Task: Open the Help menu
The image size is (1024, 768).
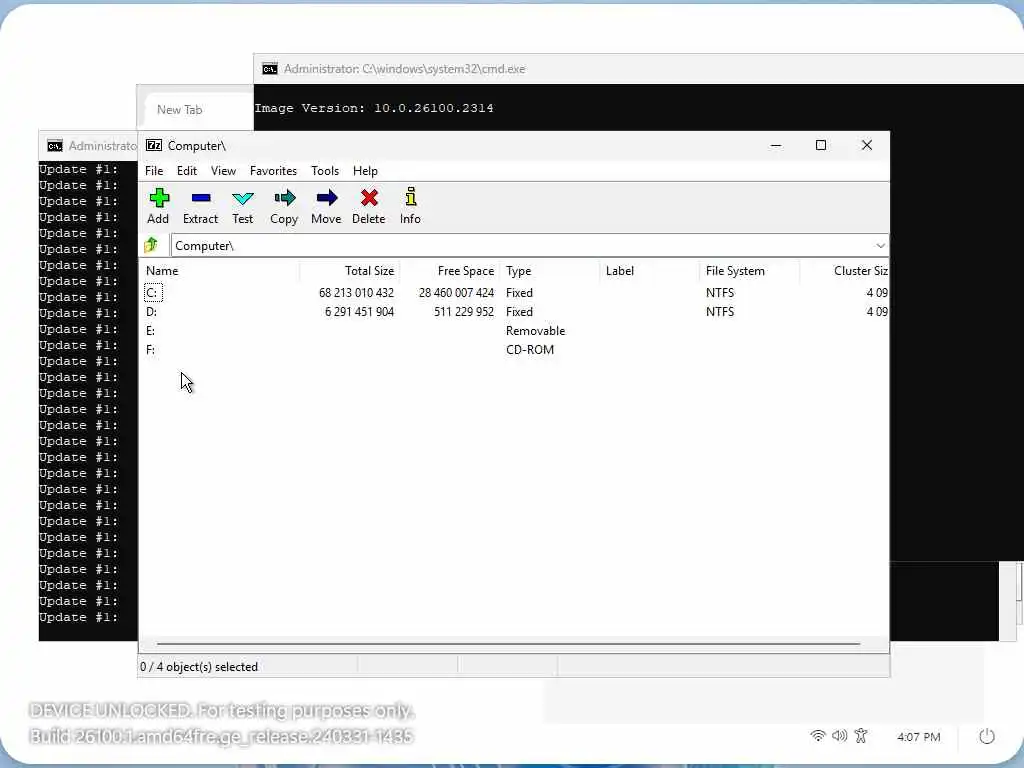Action: click(x=365, y=170)
